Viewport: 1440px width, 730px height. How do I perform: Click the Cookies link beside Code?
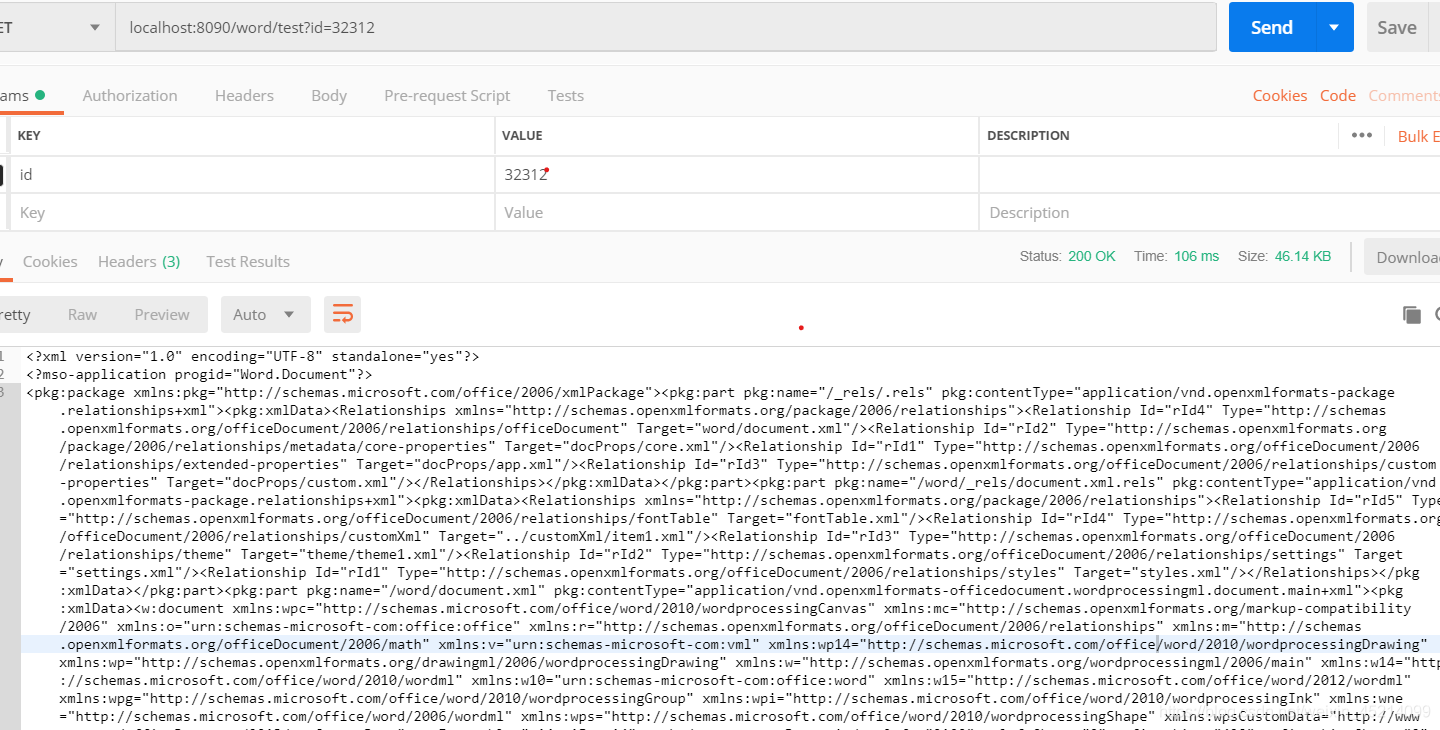tap(1280, 96)
